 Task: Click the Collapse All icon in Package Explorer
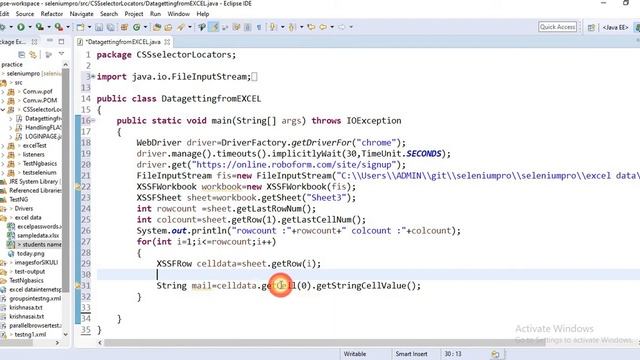coord(22,55)
